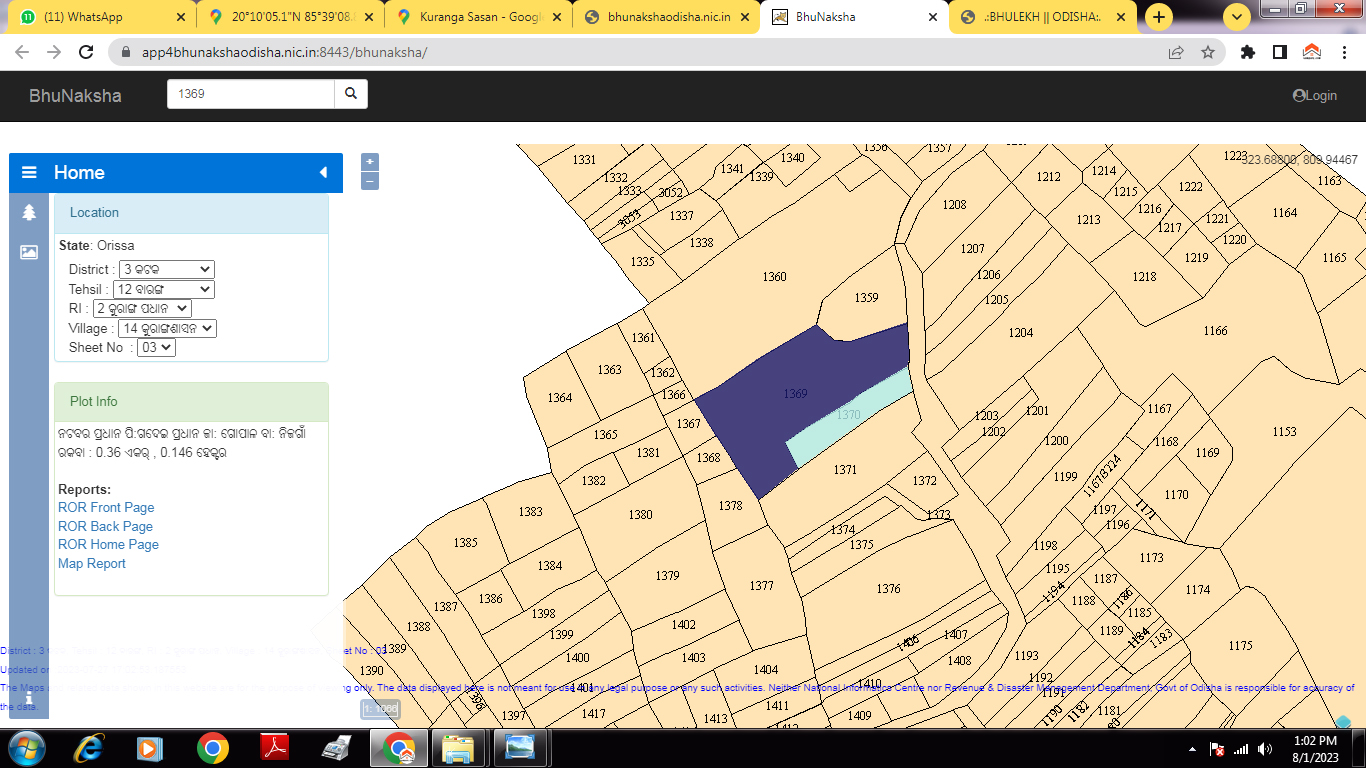Click the Login link
The height and width of the screenshot is (768, 1366).
pyautogui.click(x=1315, y=96)
